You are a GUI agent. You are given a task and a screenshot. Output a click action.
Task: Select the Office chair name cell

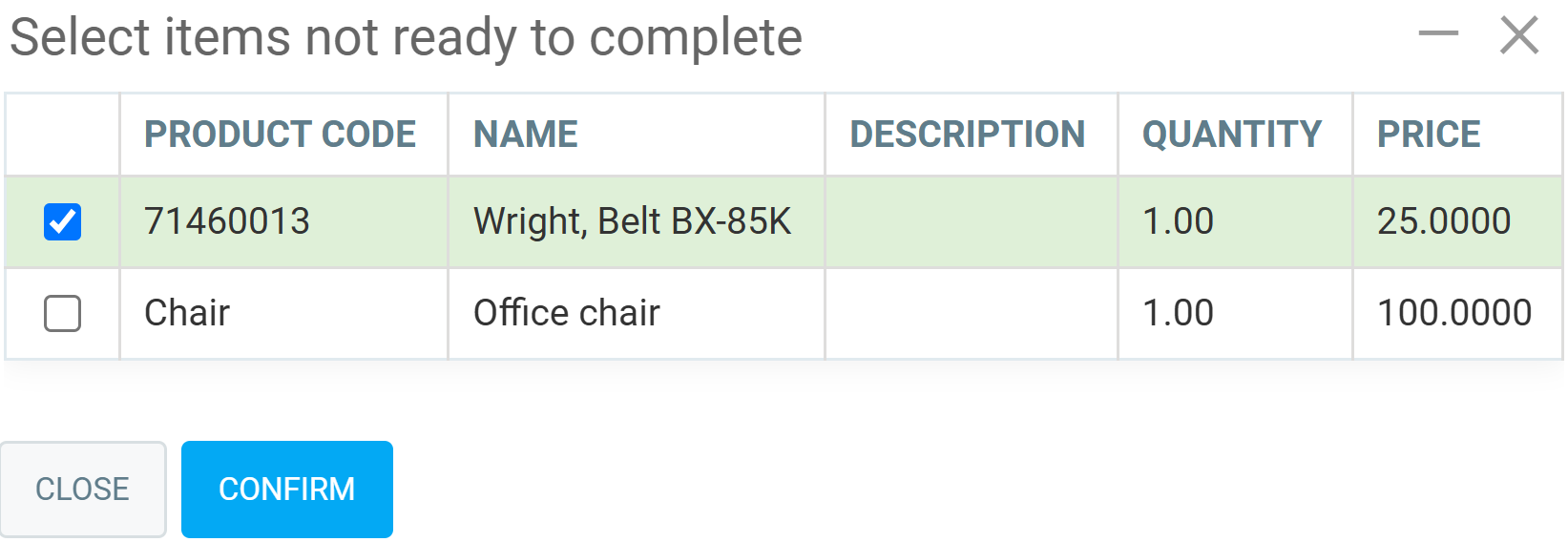[x=566, y=314]
